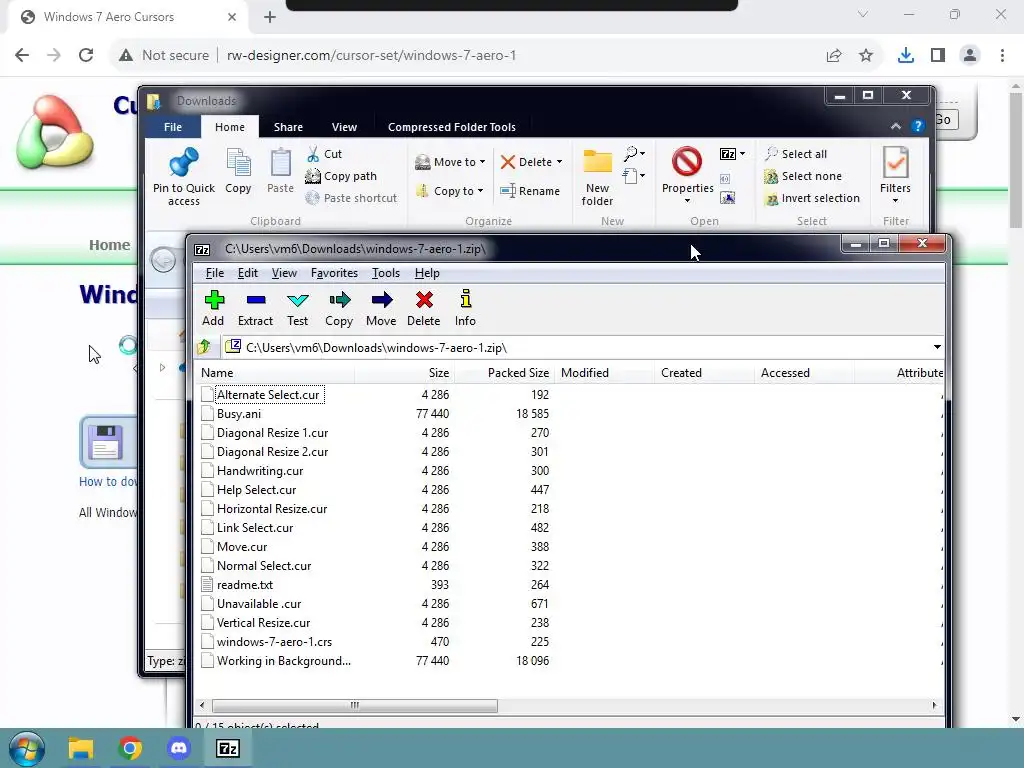Switch to Compressed Folder Tools tab
1024x768 pixels.
tap(452, 127)
